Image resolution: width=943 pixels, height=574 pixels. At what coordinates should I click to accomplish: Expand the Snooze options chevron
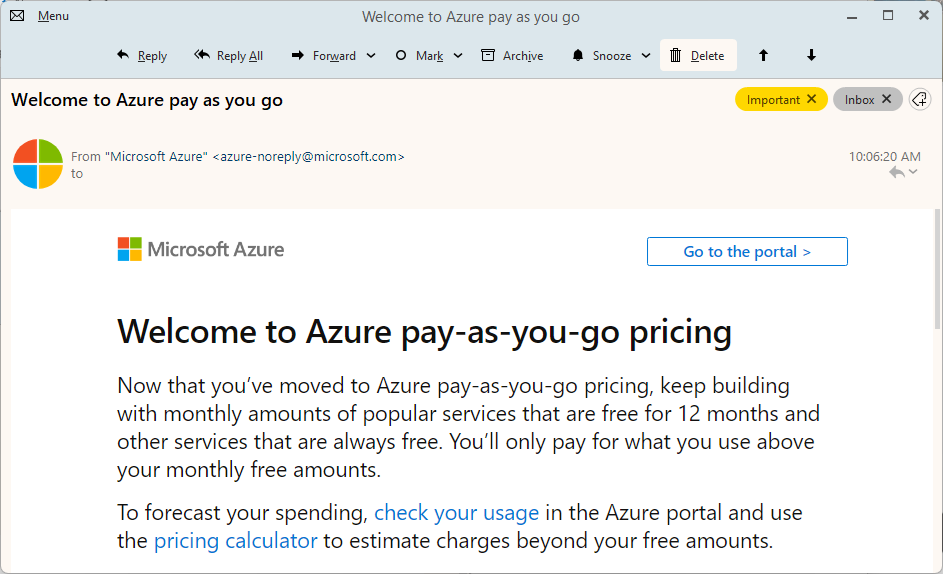[646, 56]
